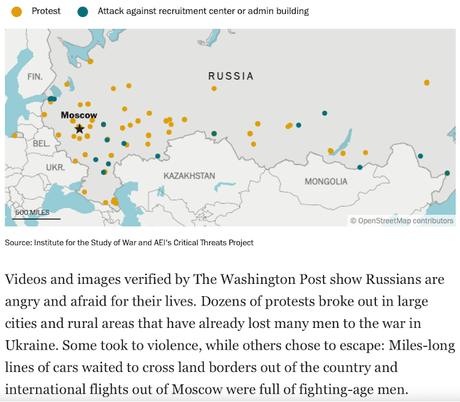This screenshot has height=402, width=460.
Task: Click the "UKR." map label
Action: click(x=55, y=167)
